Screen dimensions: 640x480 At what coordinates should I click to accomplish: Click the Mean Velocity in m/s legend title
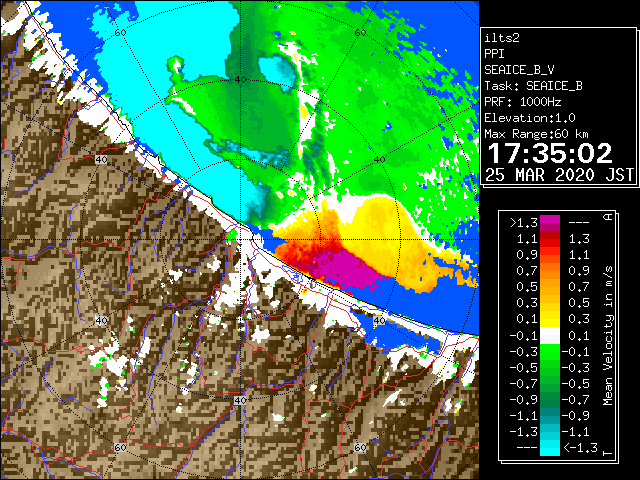[x=608, y=336]
